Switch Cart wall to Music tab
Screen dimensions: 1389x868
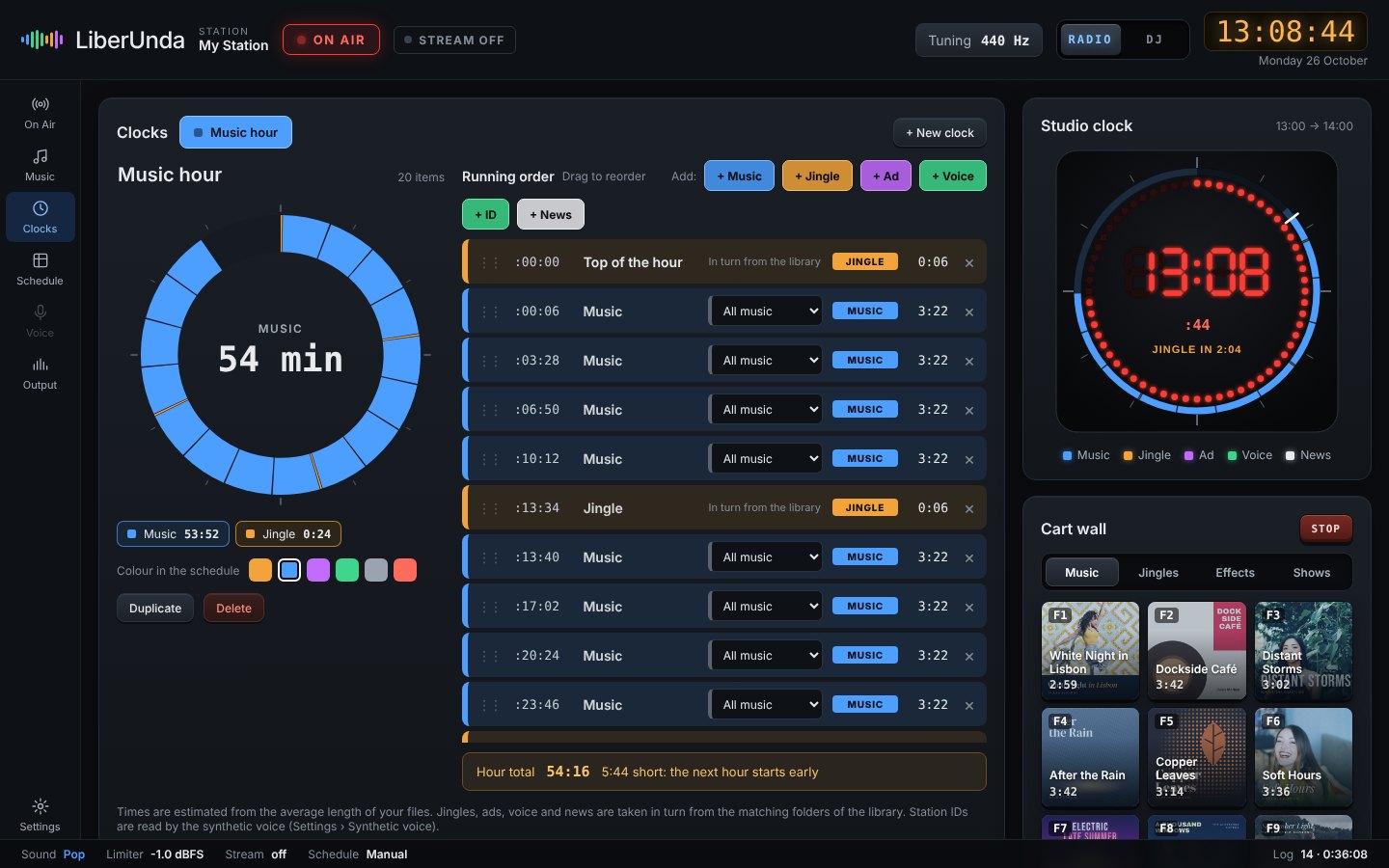pyautogui.click(x=1081, y=572)
